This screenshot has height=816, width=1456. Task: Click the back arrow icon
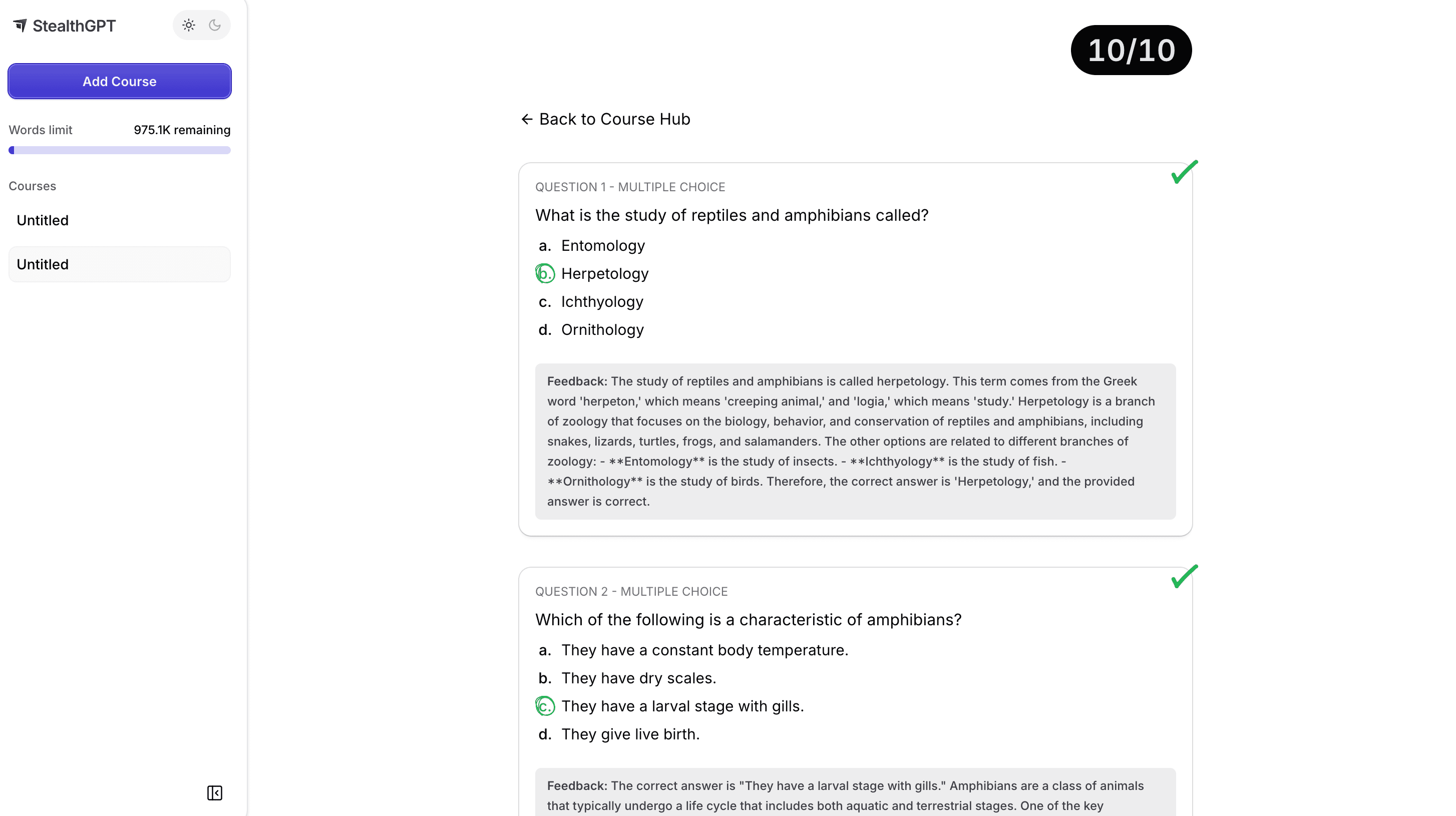coord(527,119)
